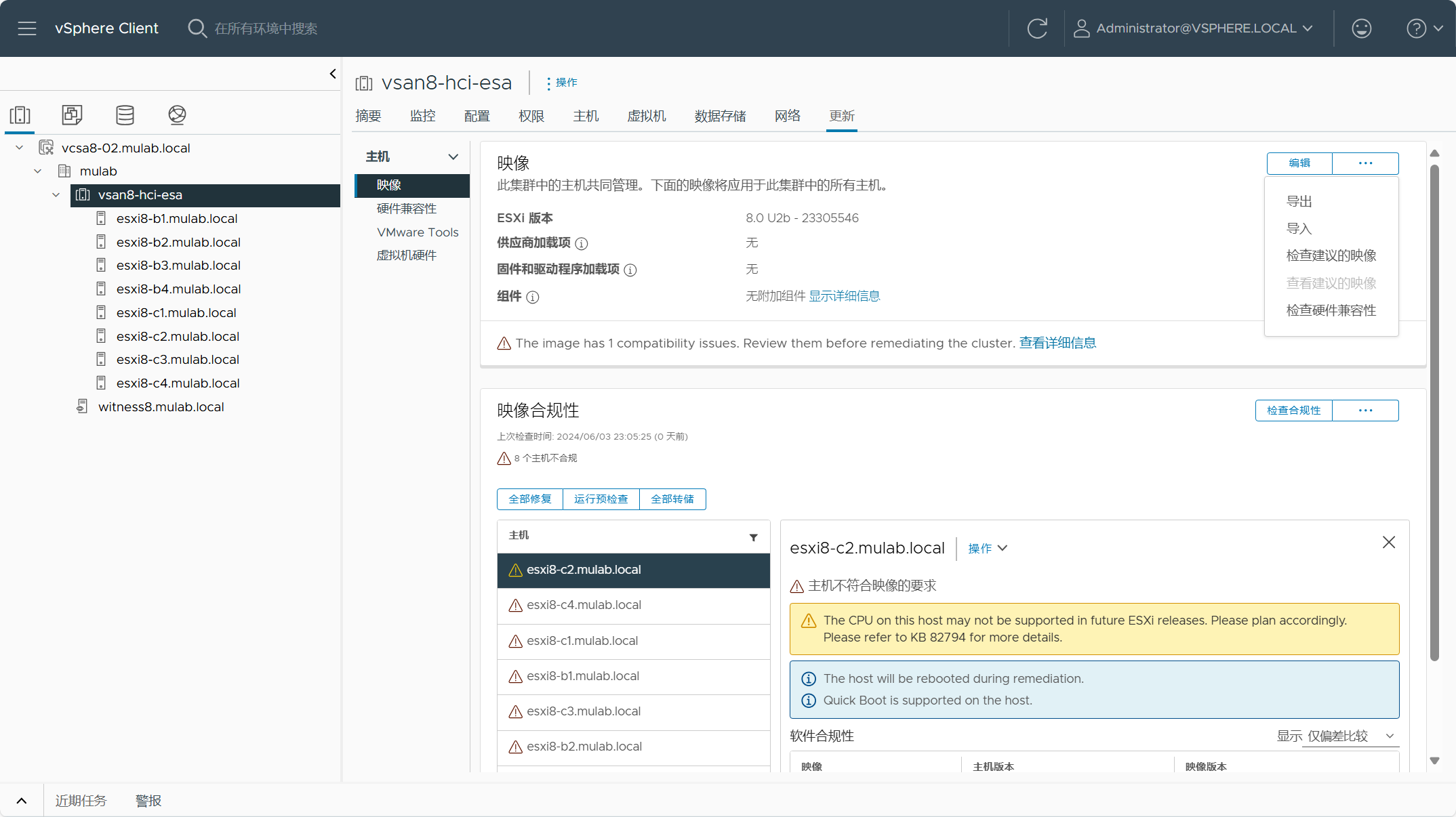Click the global search magnifier icon
Image resolution: width=1456 pixels, height=817 pixels.
pos(197,28)
